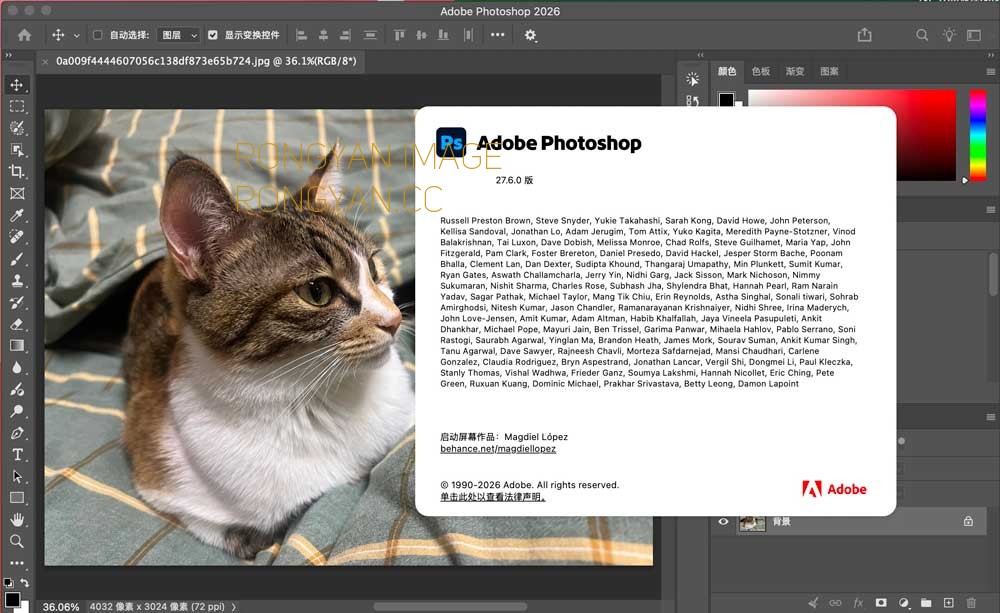Image resolution: width=1000 pixels, height=613 pixels.
Task: Select the Move tool in the toolbox
Action: [17, 85]
